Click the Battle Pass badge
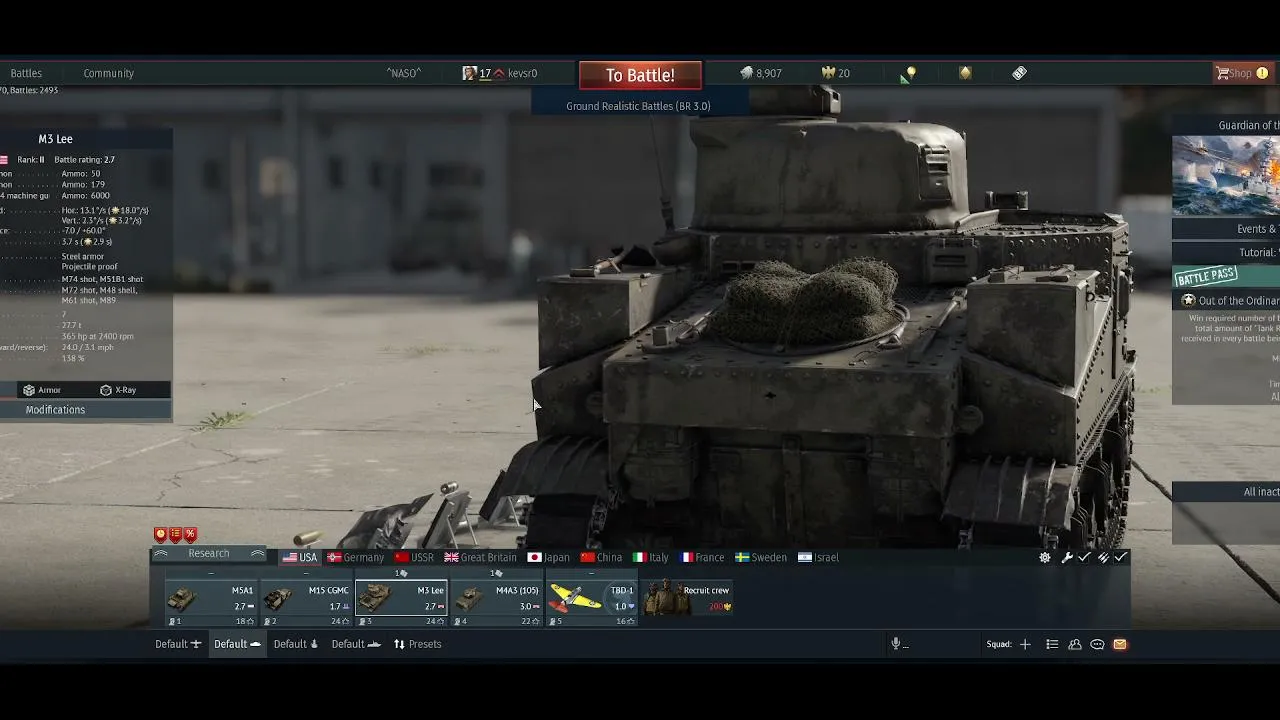The width and height of the screenshot is (1280, 720). click(1207, 276)
